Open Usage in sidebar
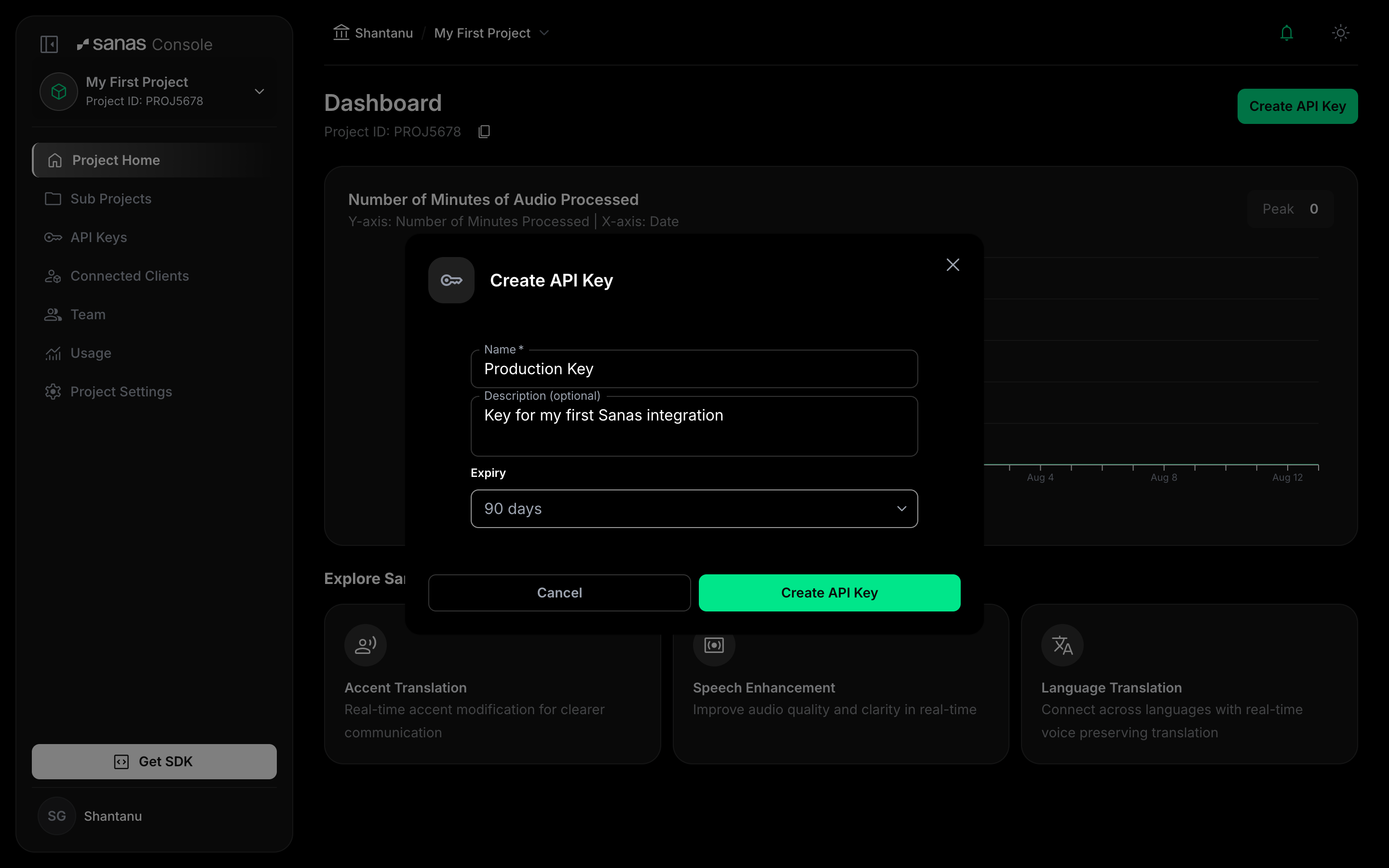 (154, 353)
